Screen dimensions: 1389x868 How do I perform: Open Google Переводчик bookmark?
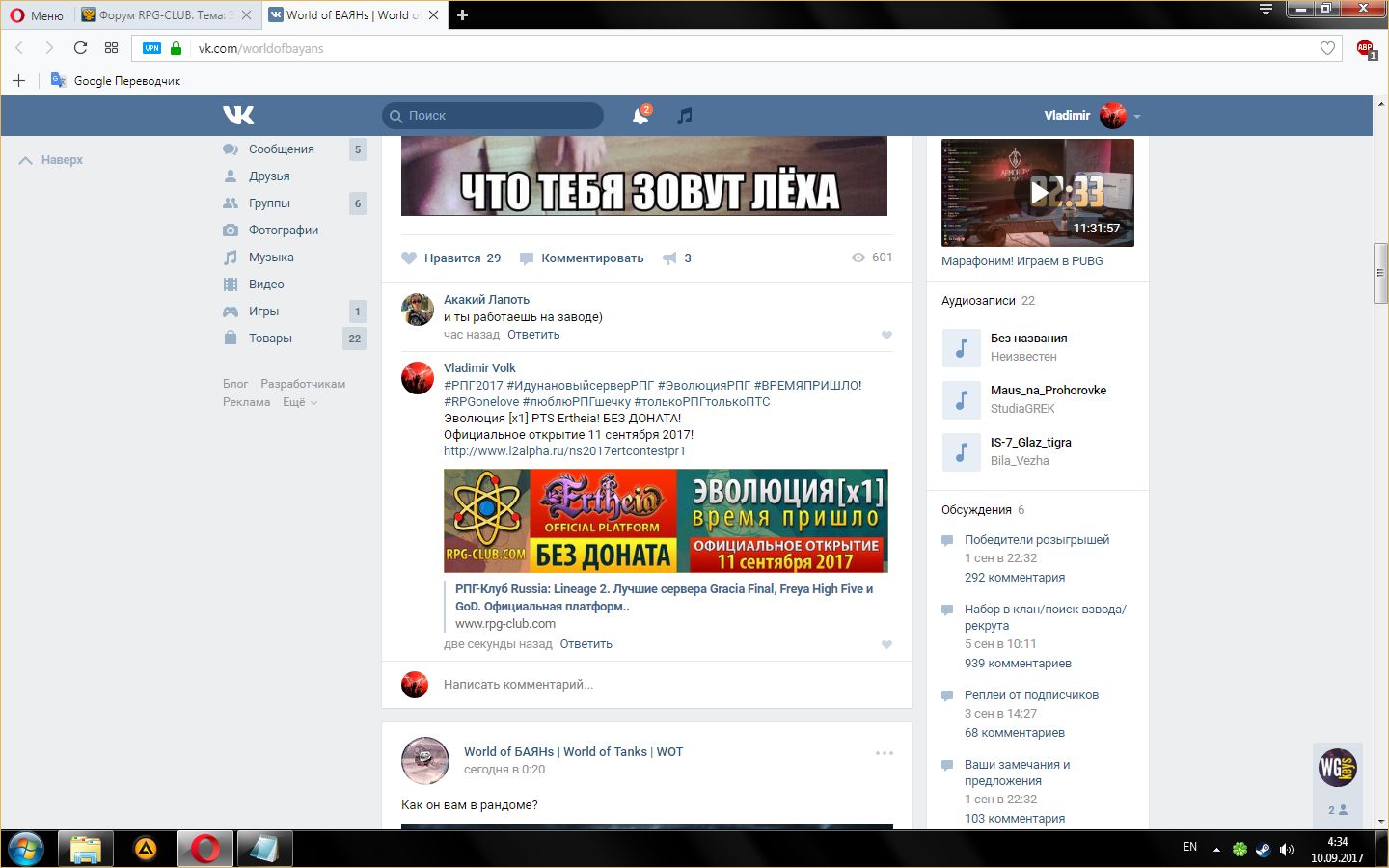click(x=116, y=81)
